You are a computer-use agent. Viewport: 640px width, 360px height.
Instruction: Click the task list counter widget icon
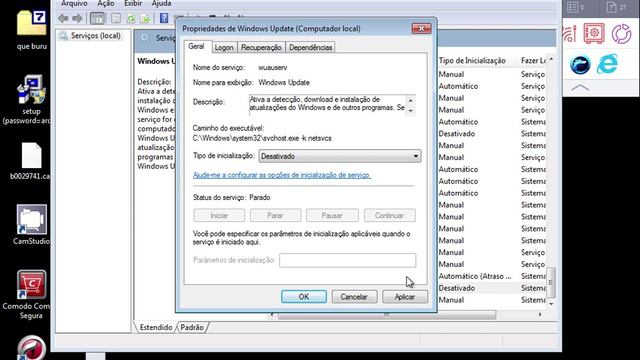pos(576,7)
